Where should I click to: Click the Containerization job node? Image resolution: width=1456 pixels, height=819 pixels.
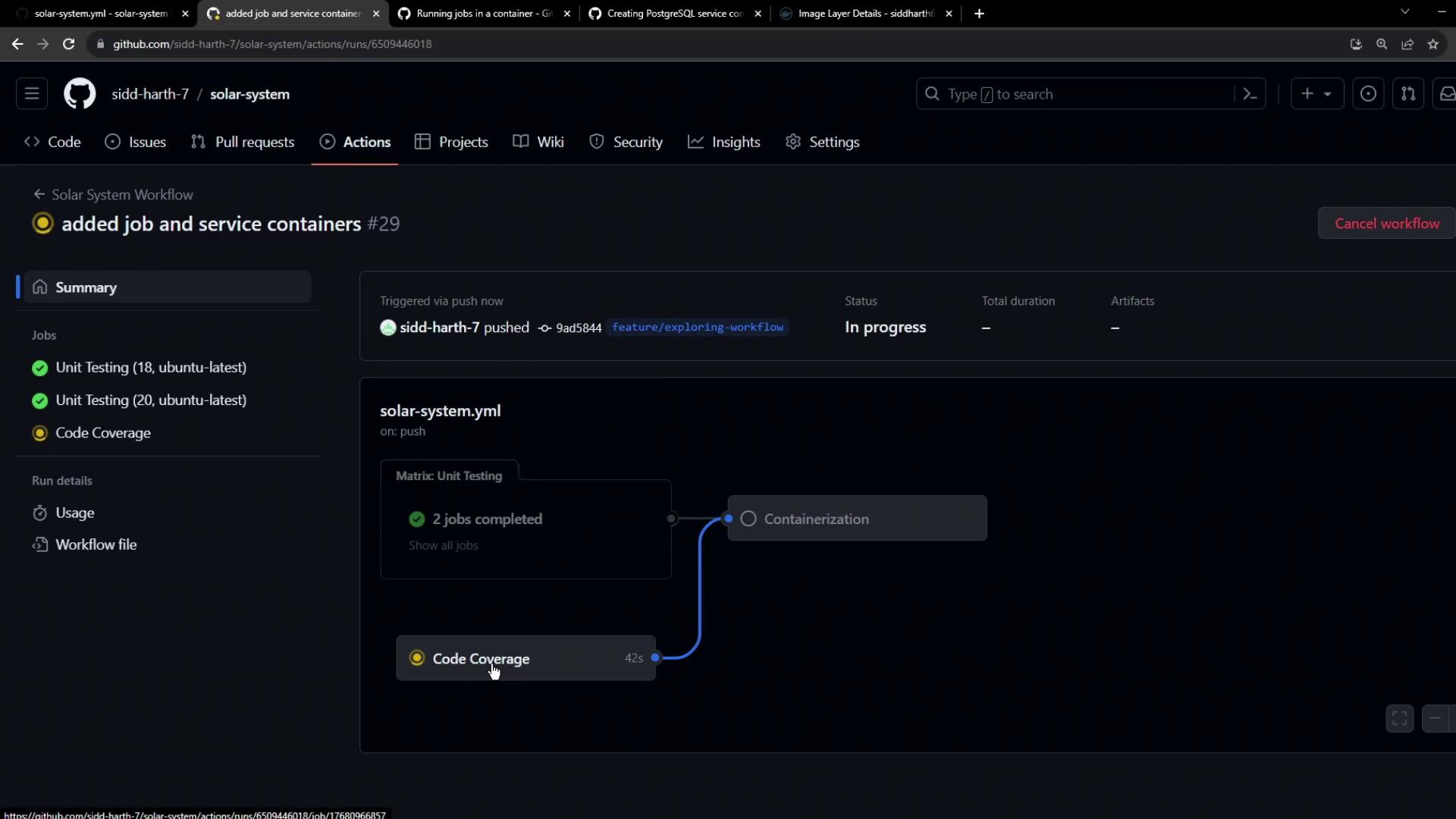857,519
